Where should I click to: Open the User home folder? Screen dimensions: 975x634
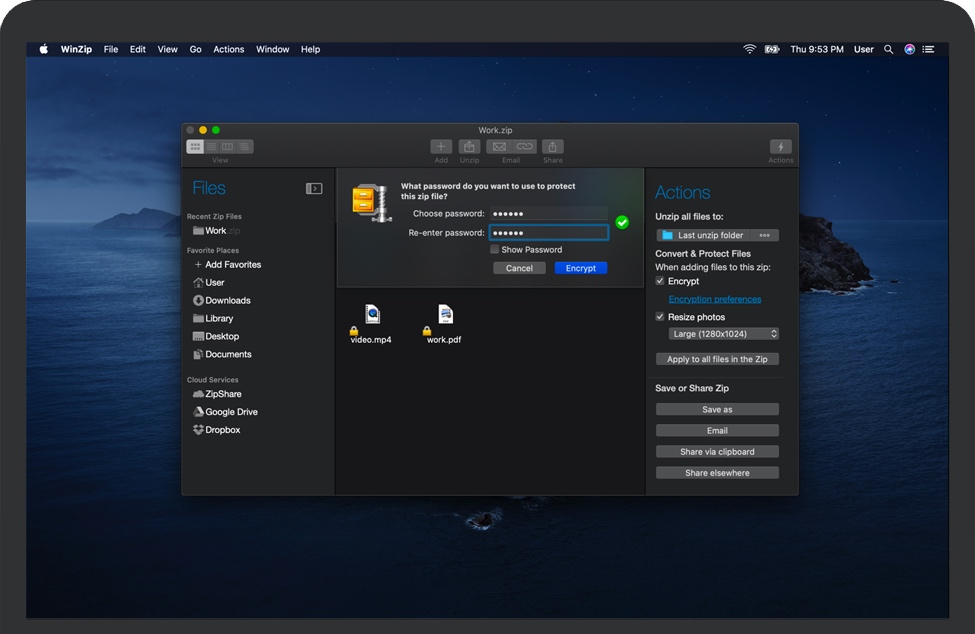click(x=208, y=282)
